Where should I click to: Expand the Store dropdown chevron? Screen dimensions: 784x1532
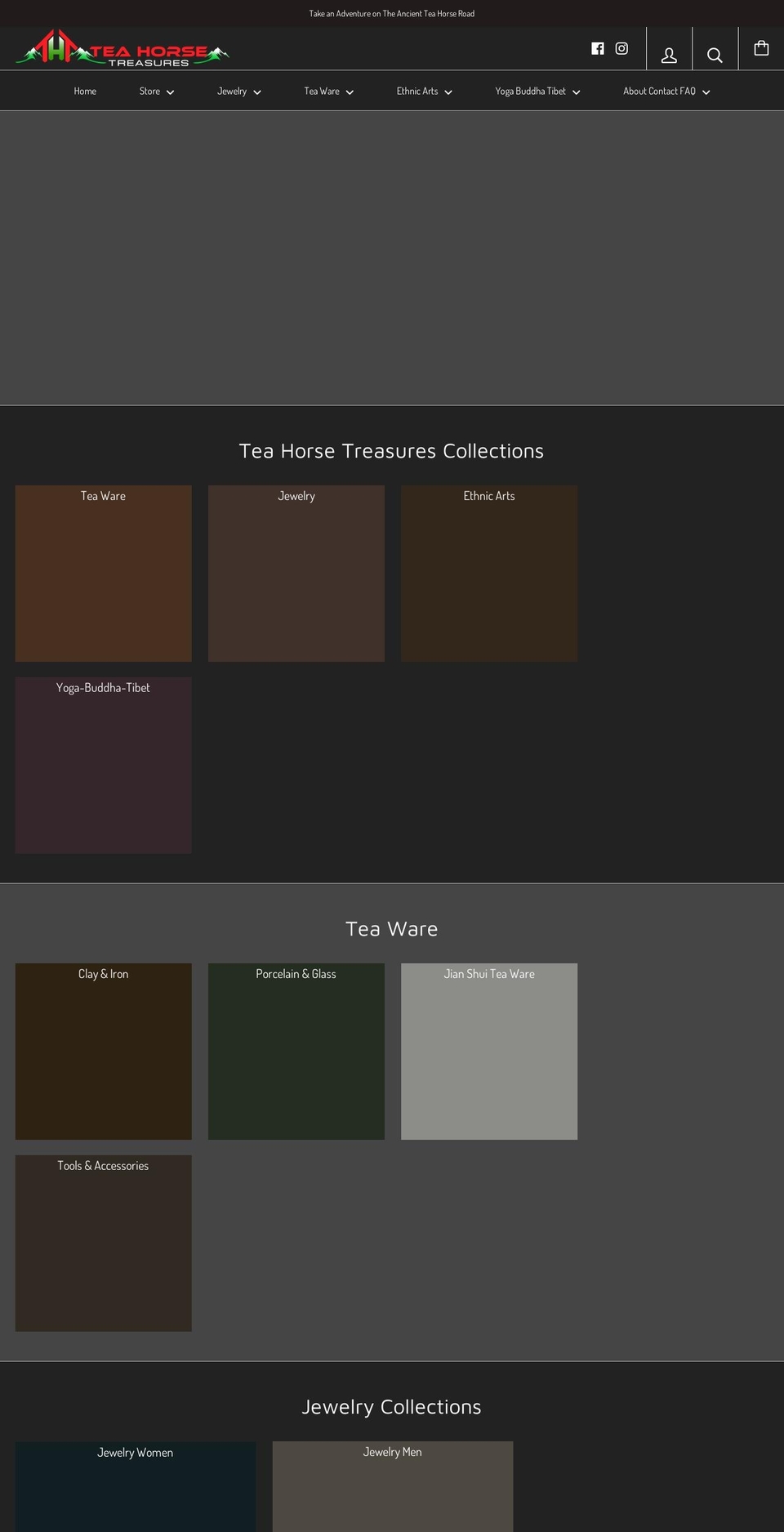170,92
